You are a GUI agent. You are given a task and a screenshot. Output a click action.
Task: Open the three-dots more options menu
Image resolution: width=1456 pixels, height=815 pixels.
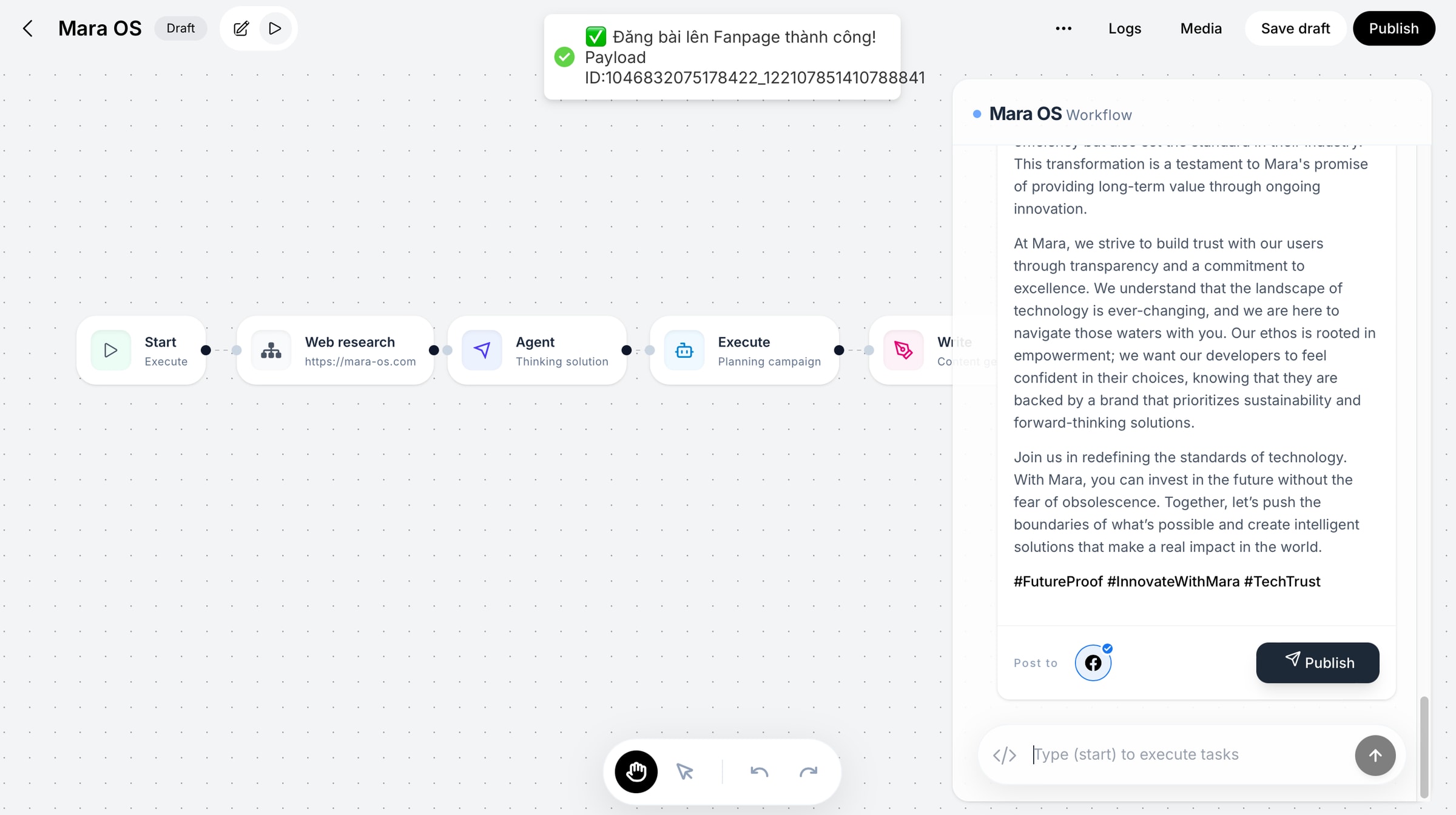[x=1063, y=29]
